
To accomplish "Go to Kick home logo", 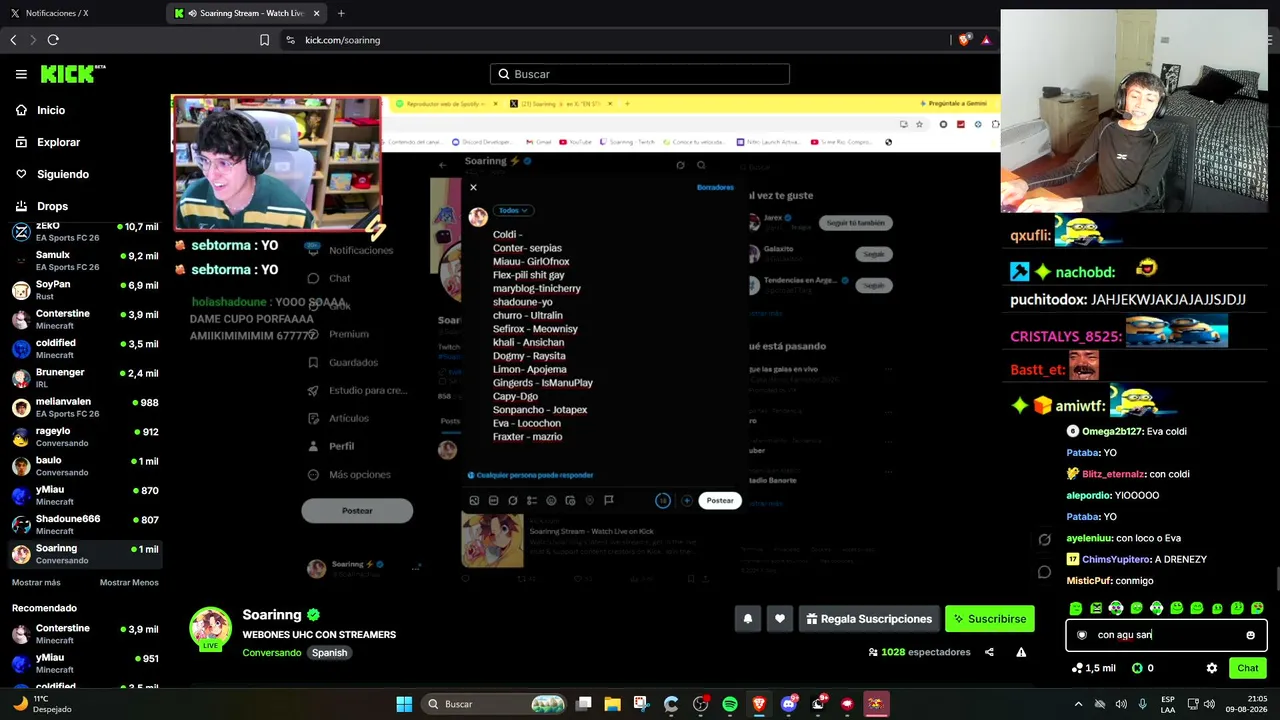I will click(x=73, y=74).
